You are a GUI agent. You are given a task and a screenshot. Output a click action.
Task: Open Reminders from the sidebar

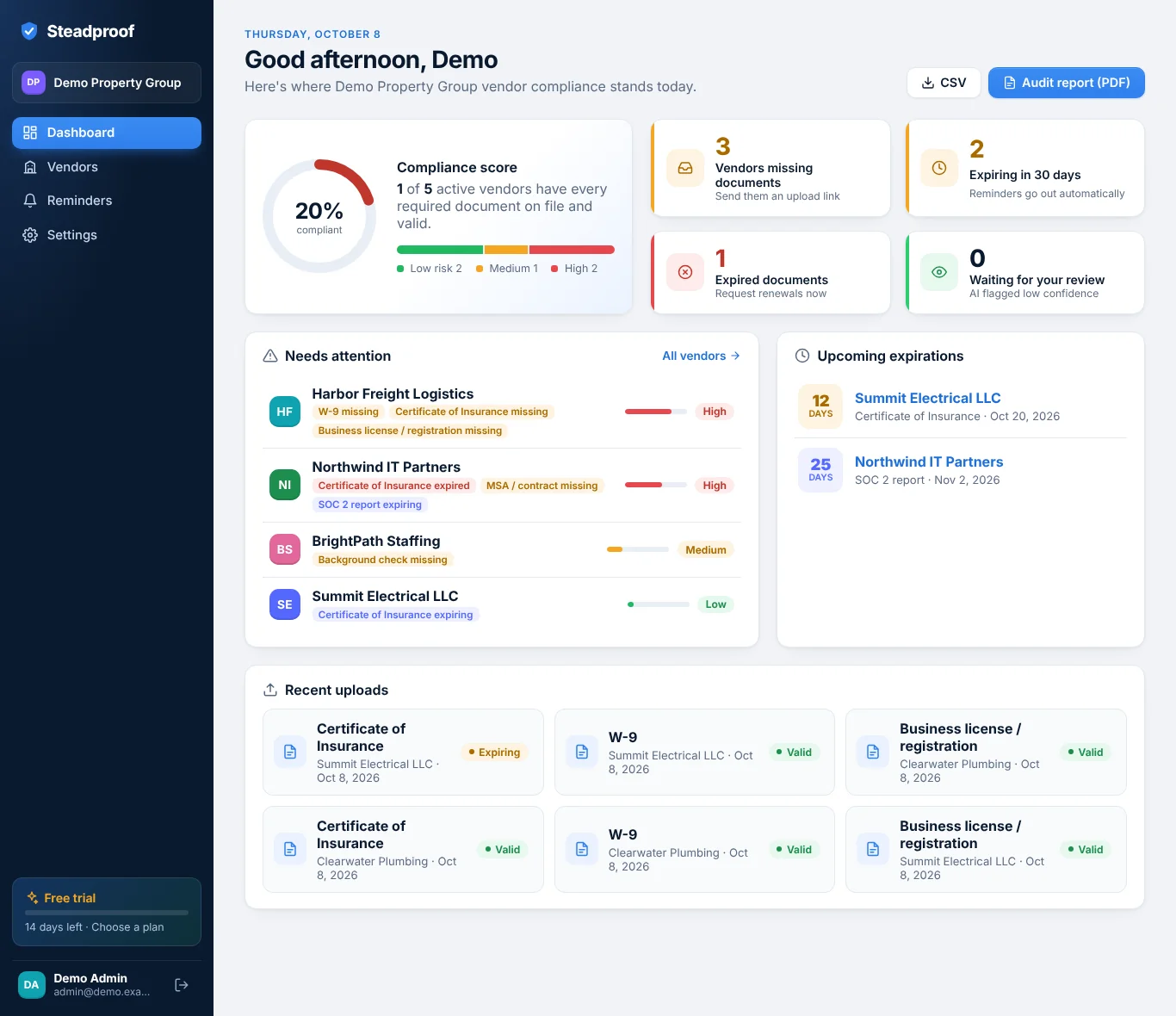click(x=107, y=201)
